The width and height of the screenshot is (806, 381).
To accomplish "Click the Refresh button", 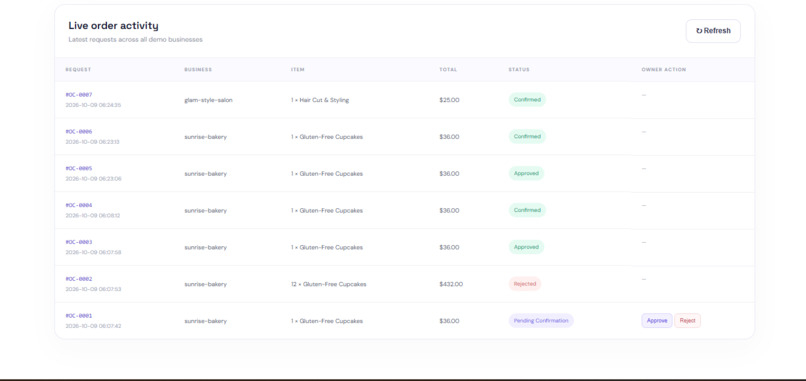I will (x=713, y=31).
